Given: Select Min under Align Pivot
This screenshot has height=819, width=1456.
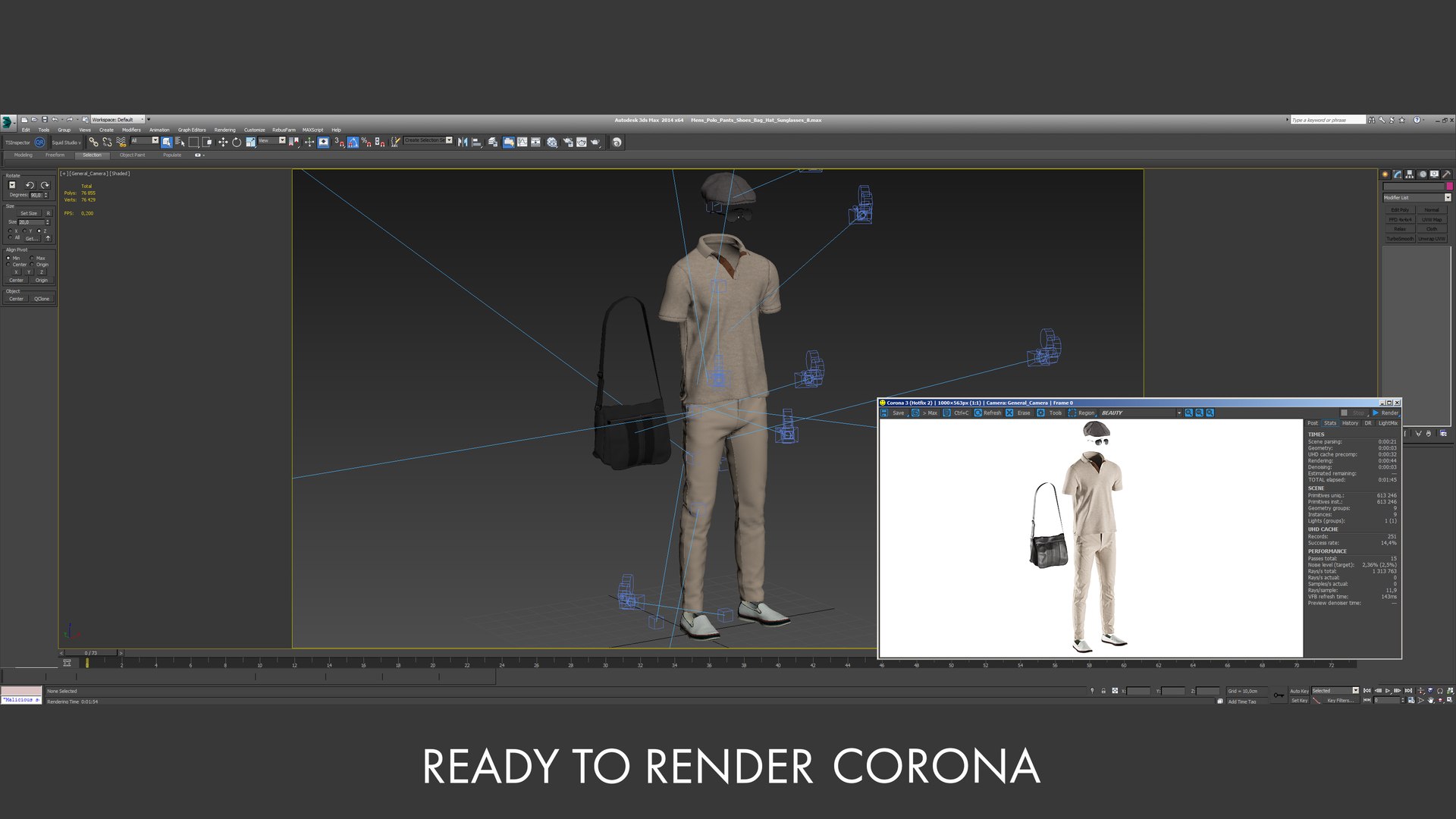Looking at the screenshot, I should click(8, 258).
